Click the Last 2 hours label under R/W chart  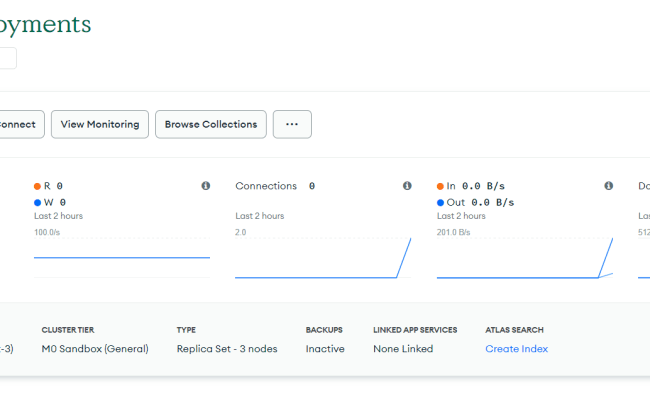tap(58, 216)
